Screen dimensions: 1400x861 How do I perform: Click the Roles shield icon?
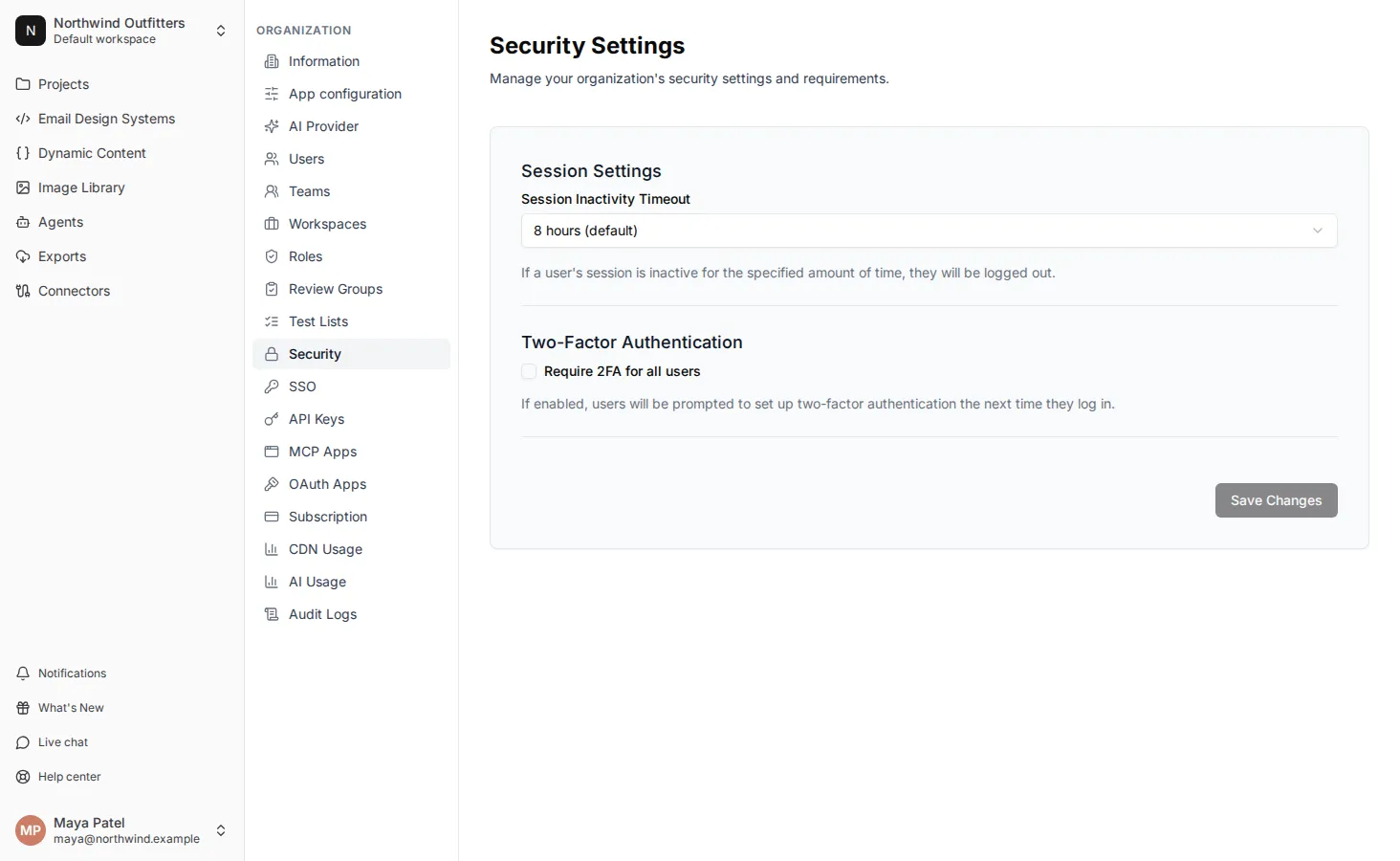(272, 256)
